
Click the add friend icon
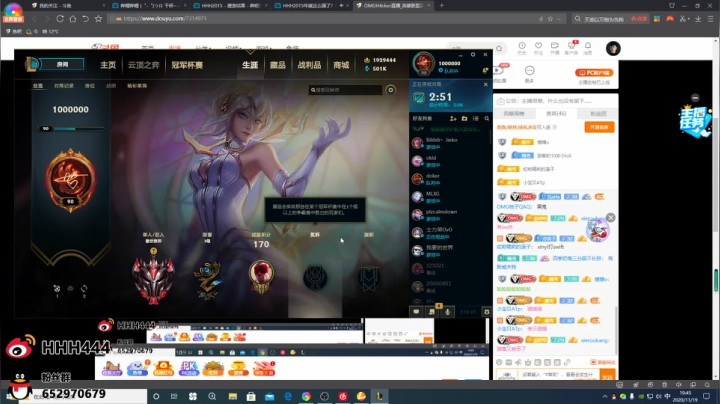pos(453,118)
